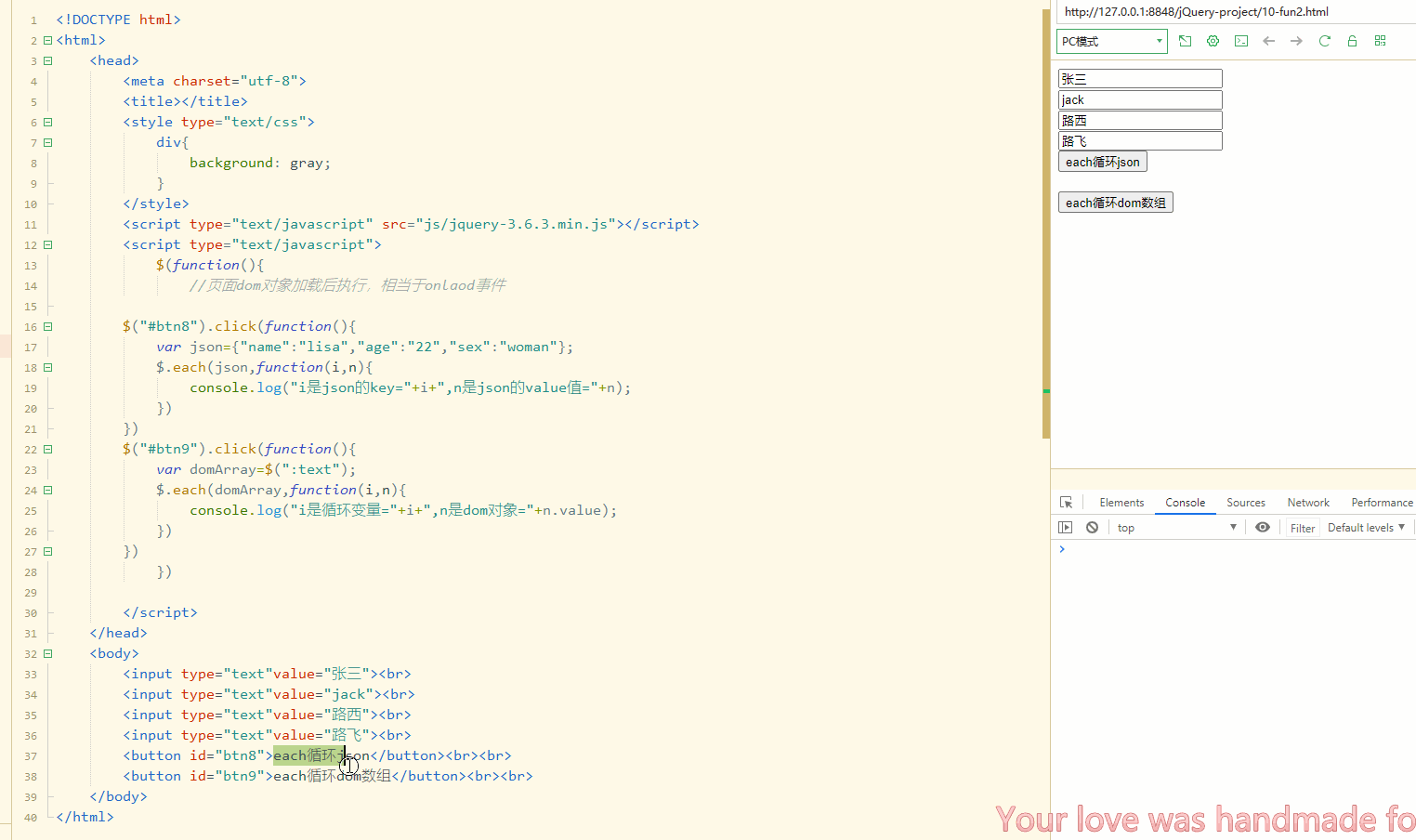
Task: Click the closing </body> tag on line 39
Action: (118, 796)
